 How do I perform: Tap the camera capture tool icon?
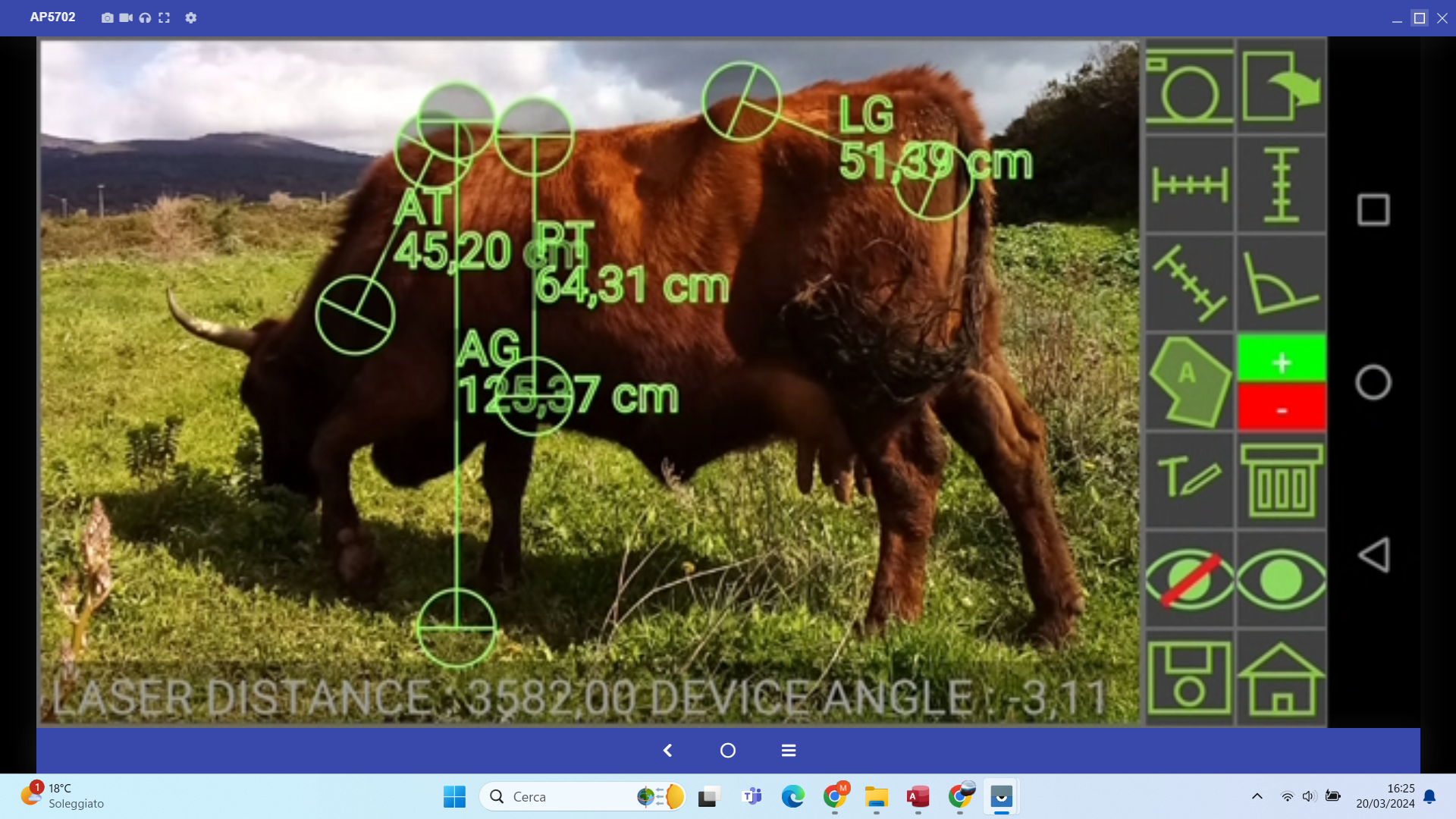(x=1188, y=86)
